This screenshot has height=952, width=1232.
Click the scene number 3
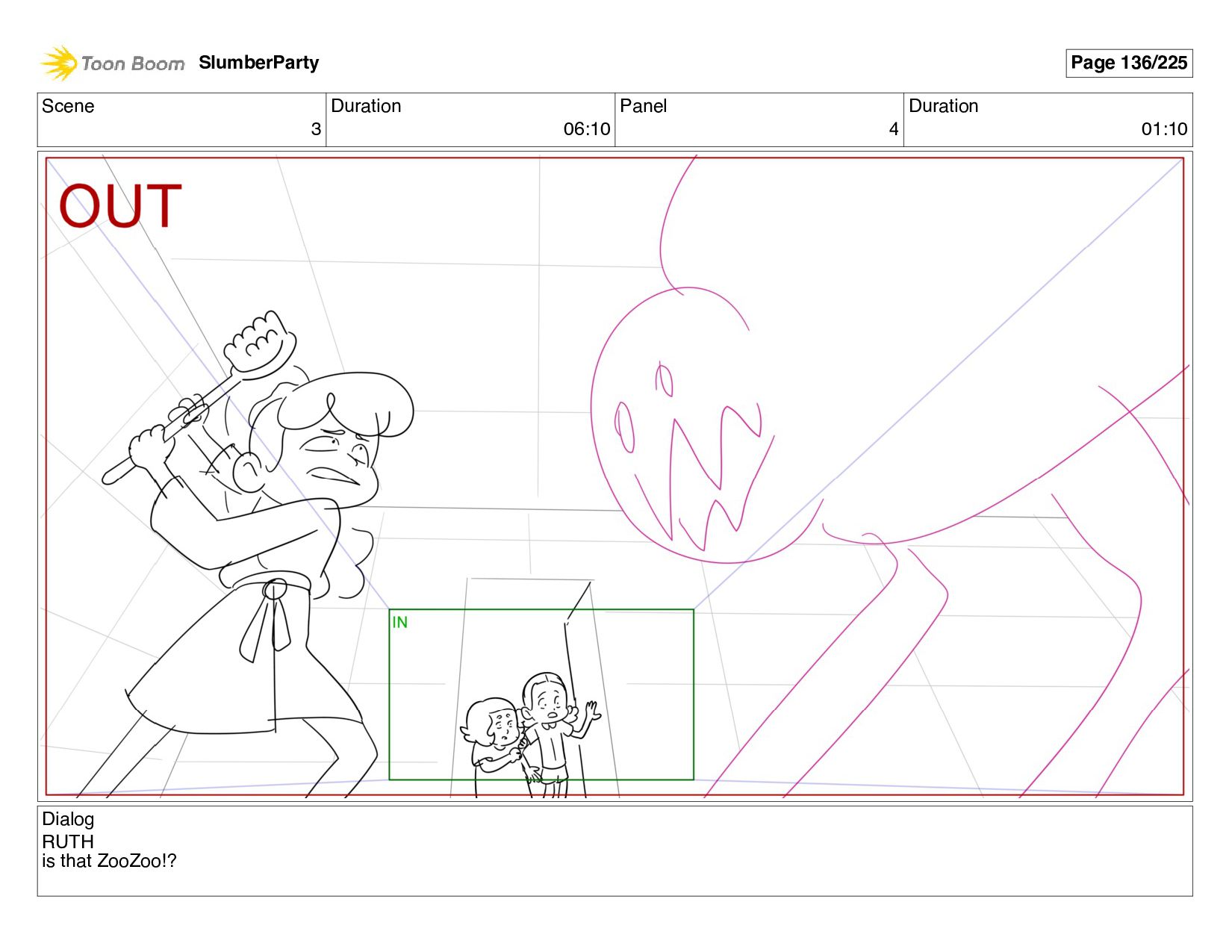tap(316, 129)
